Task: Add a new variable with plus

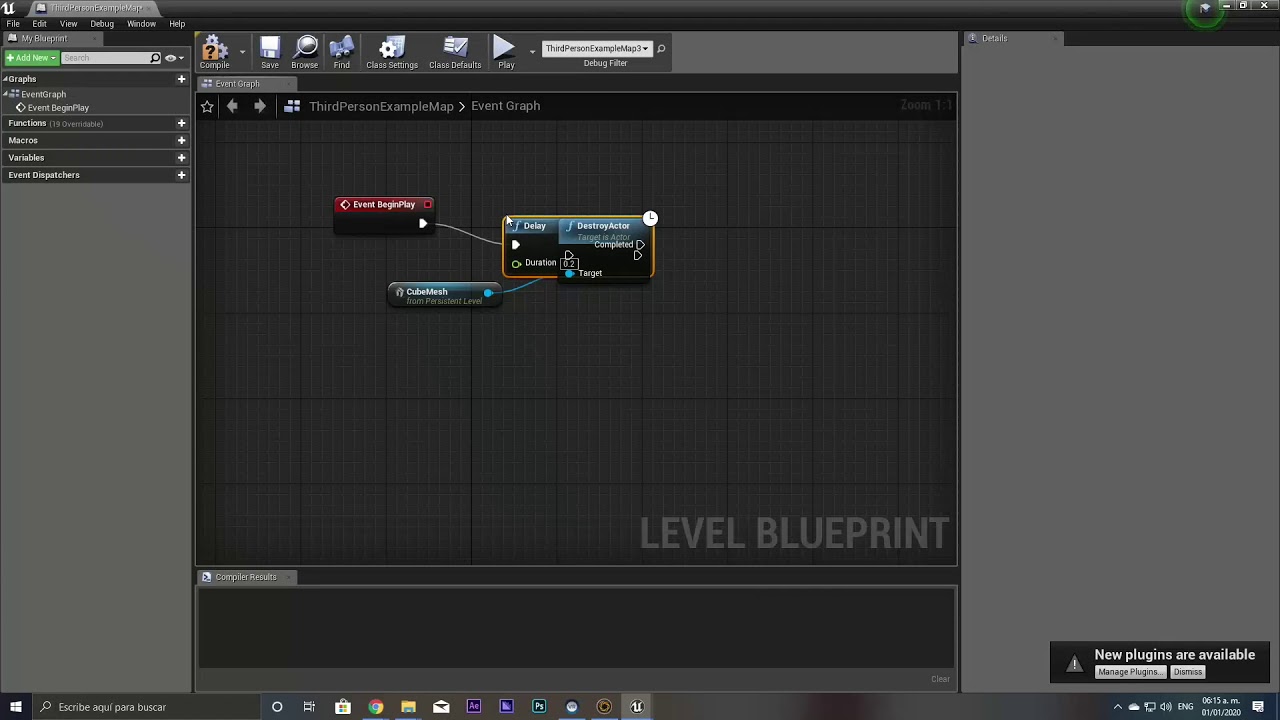Action: click(181, 157)
